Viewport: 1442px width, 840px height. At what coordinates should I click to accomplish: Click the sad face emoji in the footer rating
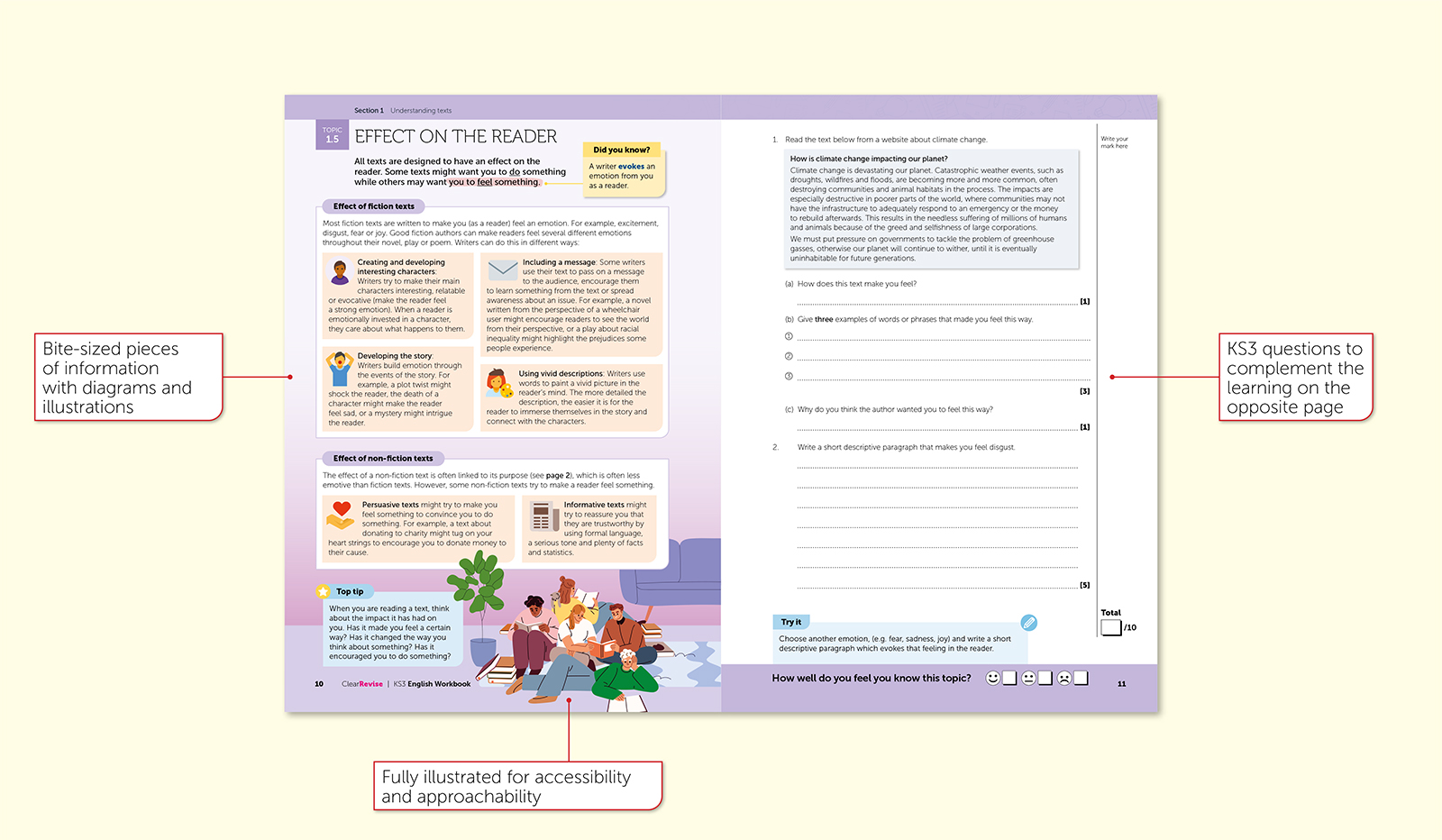pyautogui.click(x=1064, y=678)
